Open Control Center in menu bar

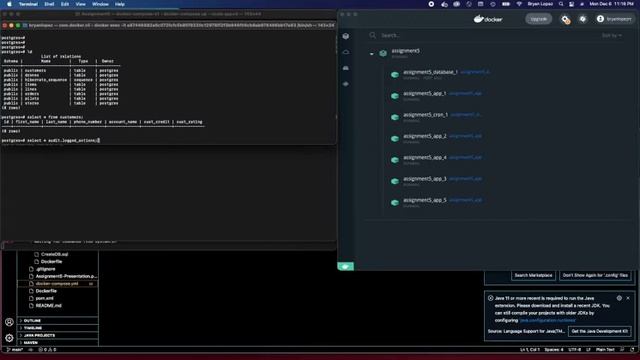(x=571, y=4)
